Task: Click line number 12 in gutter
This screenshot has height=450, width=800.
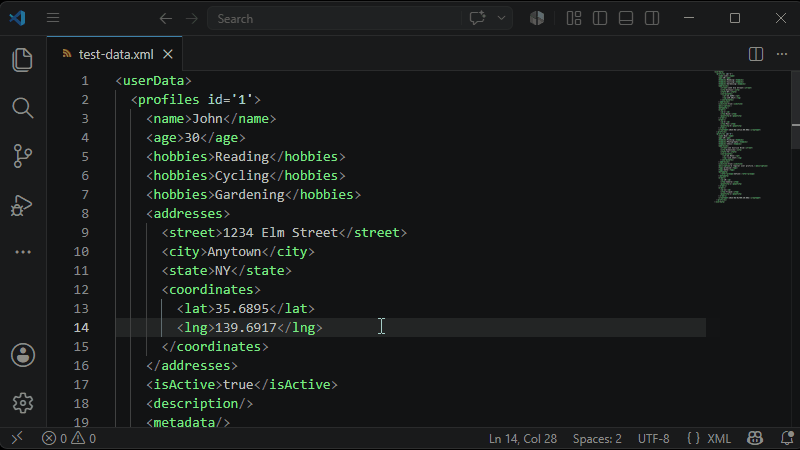Action: 81,290
